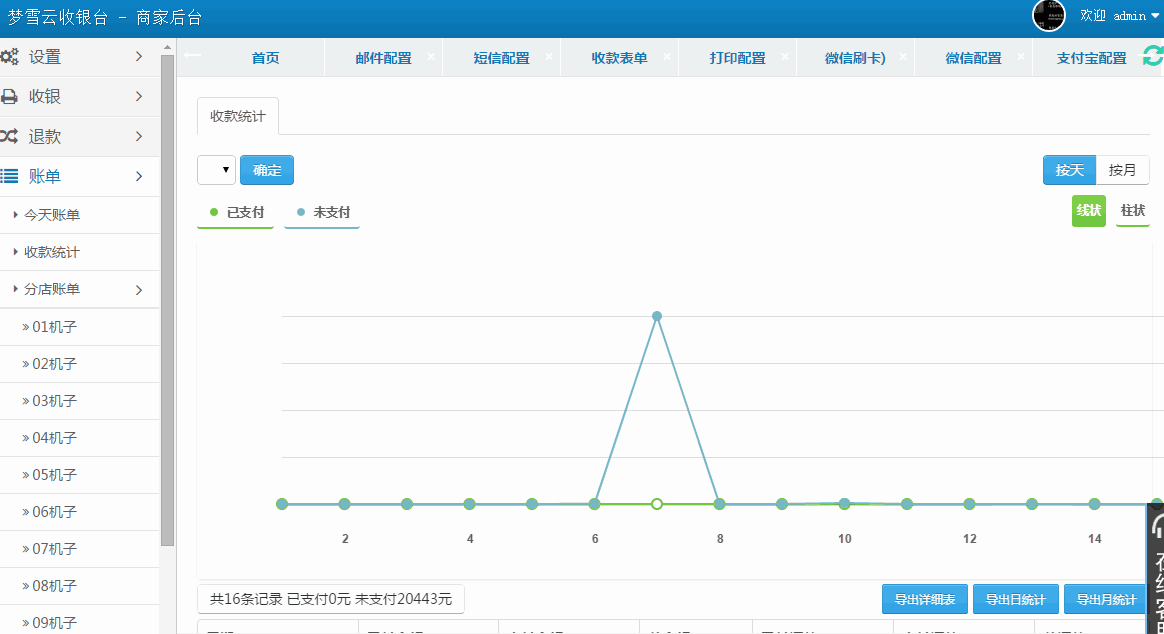Click the green refresh icon beside tabs
Screen dimensions: 1164x634
[1152, 57]
